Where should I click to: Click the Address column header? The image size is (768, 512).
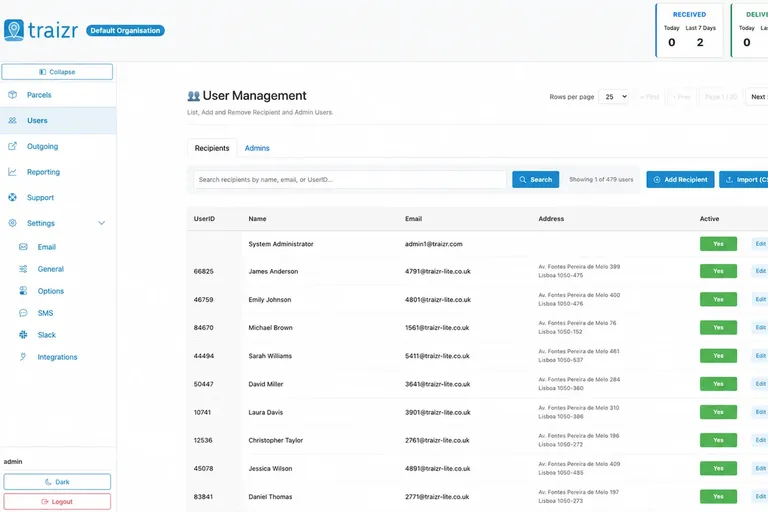pyautogui.click(x=551, y=219)
